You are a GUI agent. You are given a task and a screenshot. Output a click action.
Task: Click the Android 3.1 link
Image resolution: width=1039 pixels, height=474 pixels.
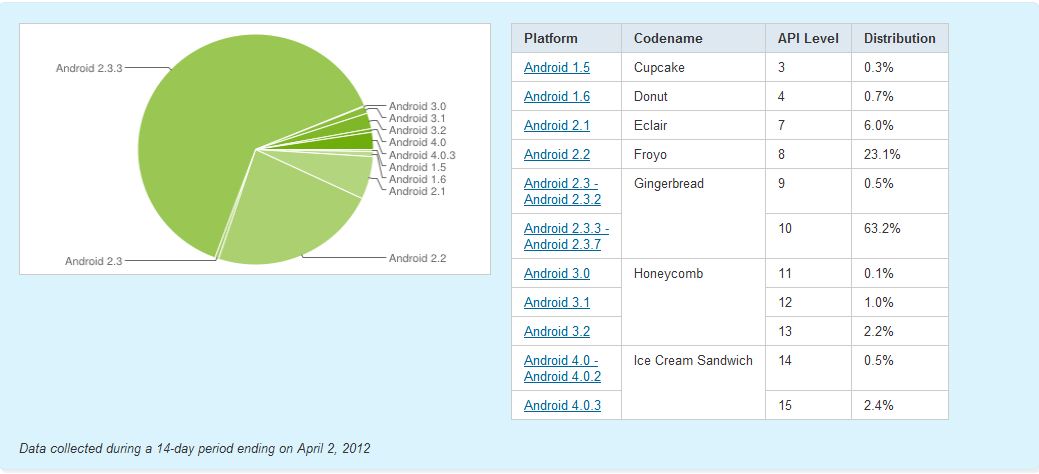[x=557, y=303]
